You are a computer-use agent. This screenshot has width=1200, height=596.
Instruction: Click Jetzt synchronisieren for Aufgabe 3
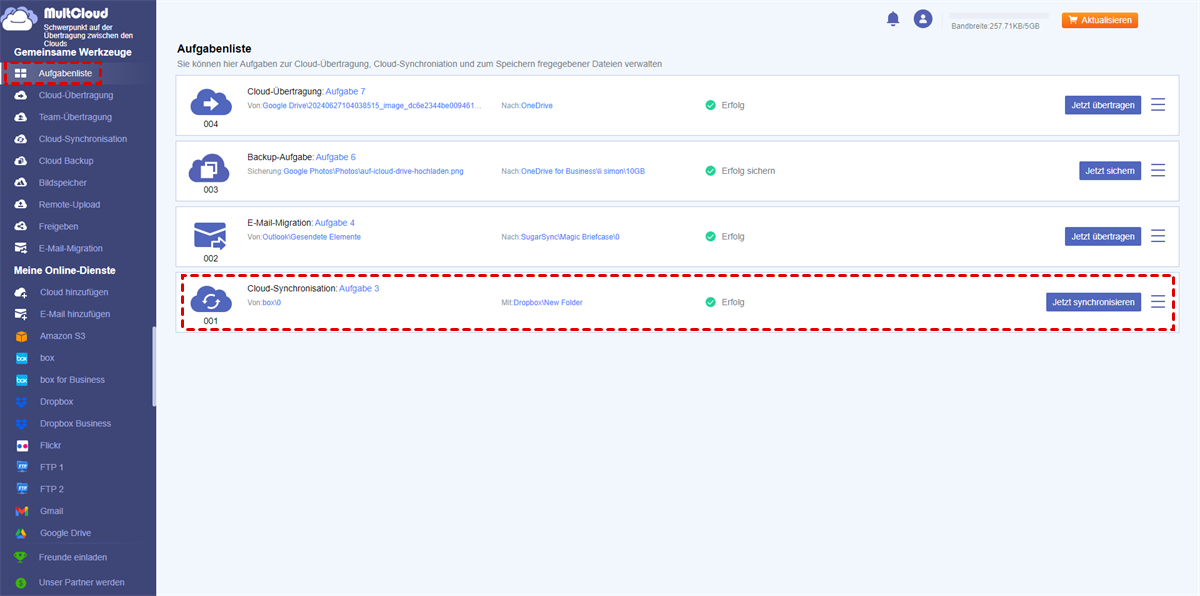pos(1094,302)
